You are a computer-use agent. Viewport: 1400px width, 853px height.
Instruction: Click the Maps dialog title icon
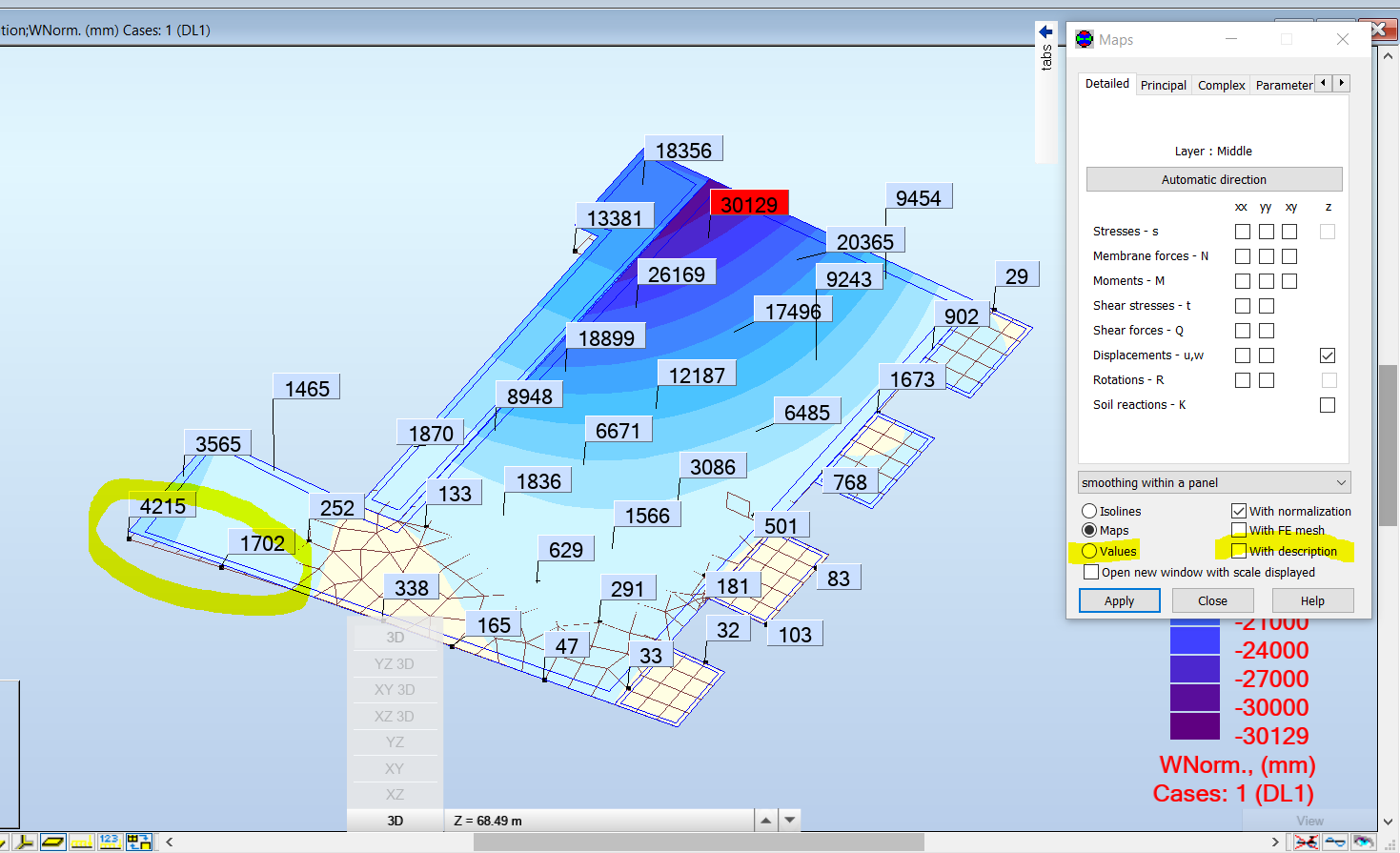coord(1085,39)
